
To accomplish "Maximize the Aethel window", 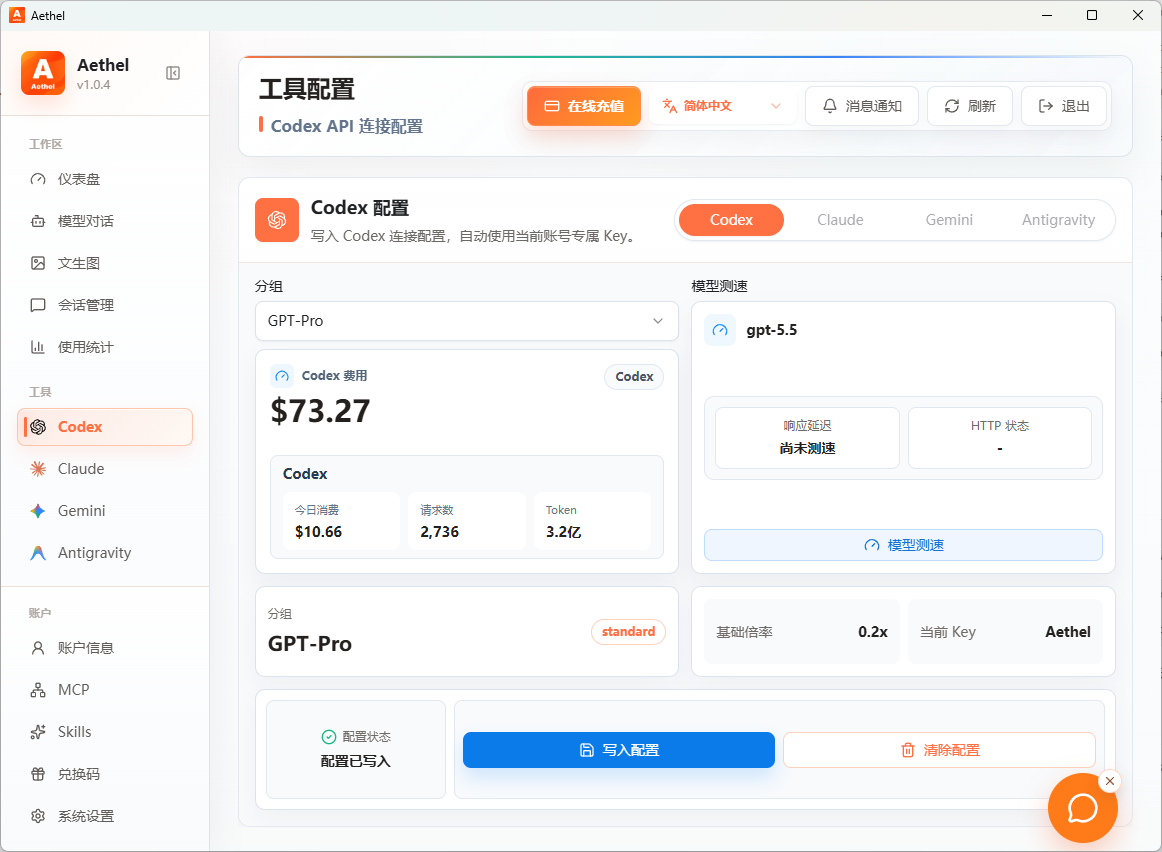I will (x=1092, y=15).
